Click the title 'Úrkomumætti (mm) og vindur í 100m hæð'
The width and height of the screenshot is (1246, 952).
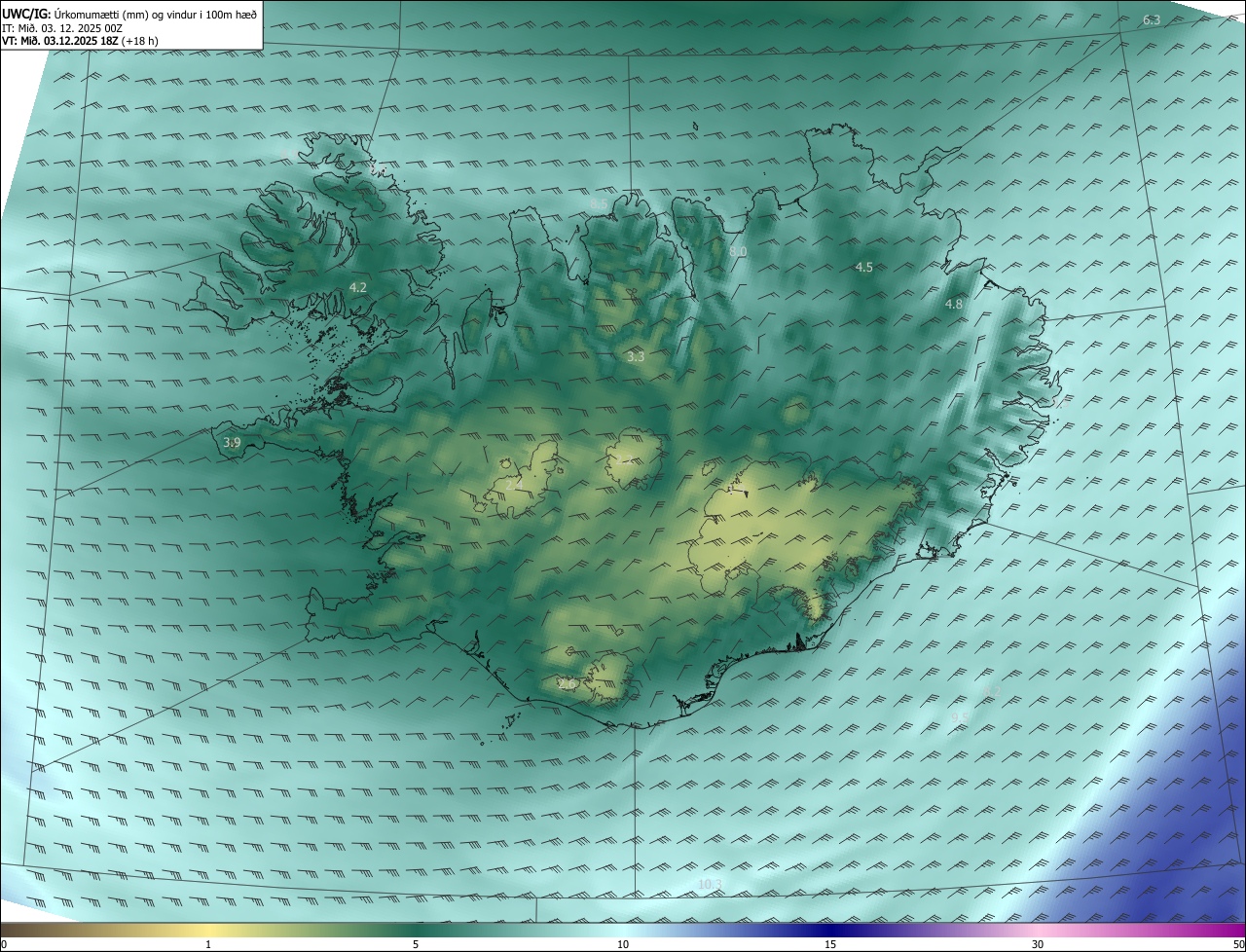[156, 13]
